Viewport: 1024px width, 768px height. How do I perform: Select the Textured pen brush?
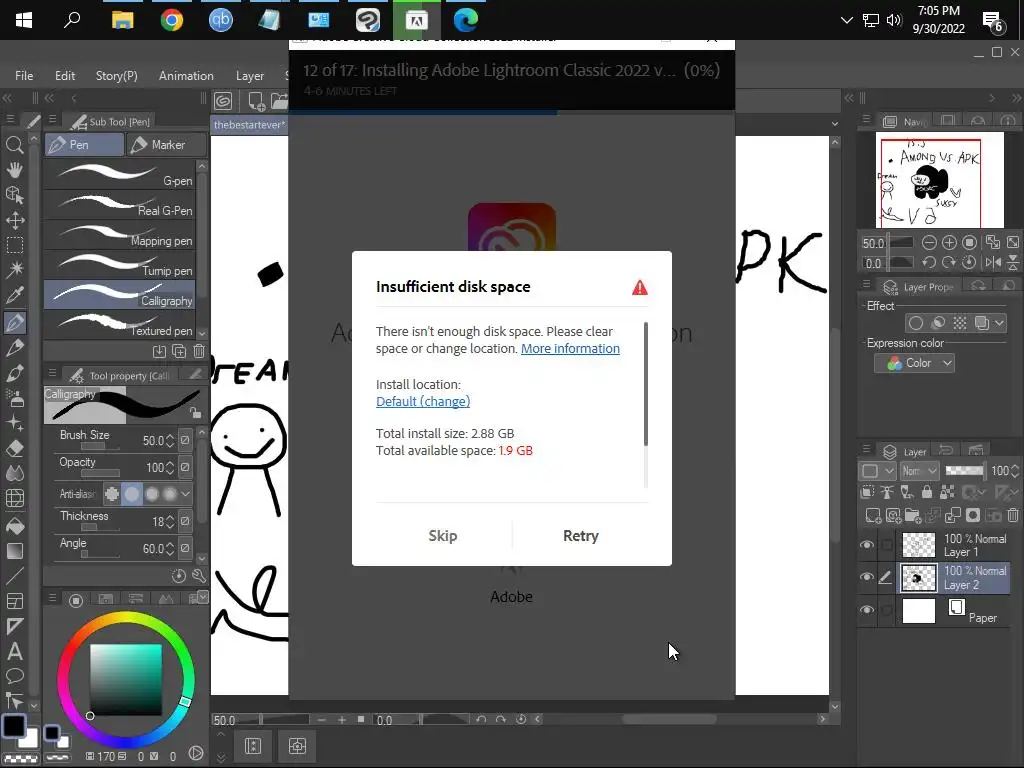120,325
